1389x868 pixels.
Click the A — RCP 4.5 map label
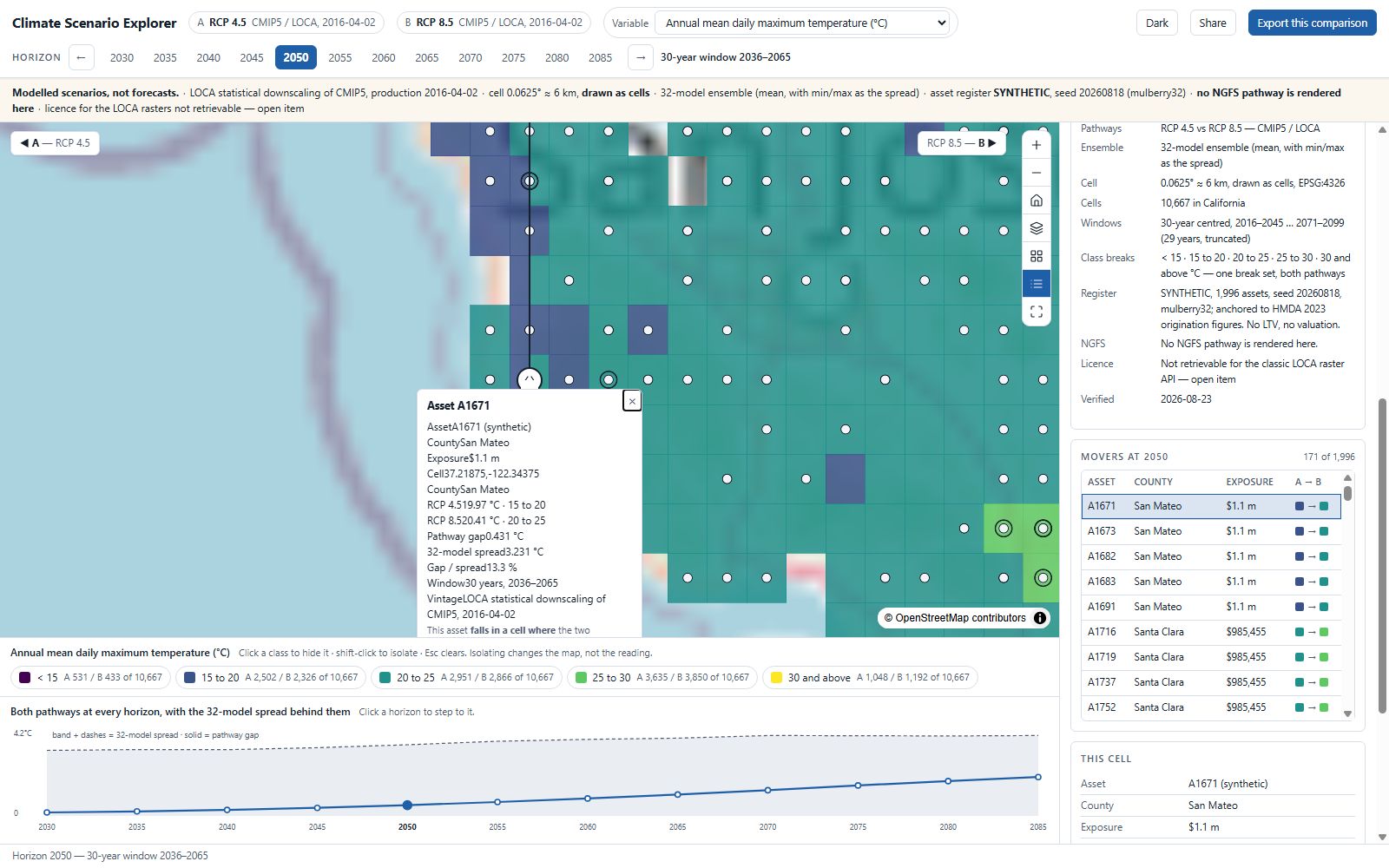tap(55, 143)
